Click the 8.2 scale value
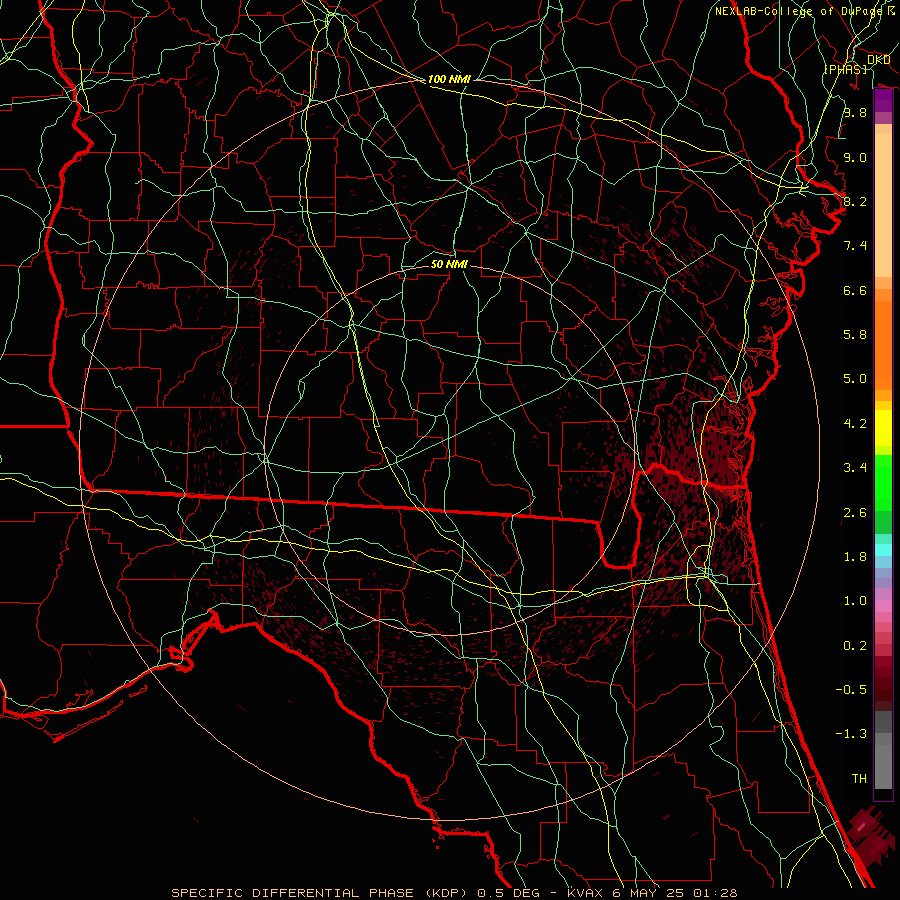Image resolution: width=900 pixels, height=900 pixels. pyautogui.click(x=855, y=201)
